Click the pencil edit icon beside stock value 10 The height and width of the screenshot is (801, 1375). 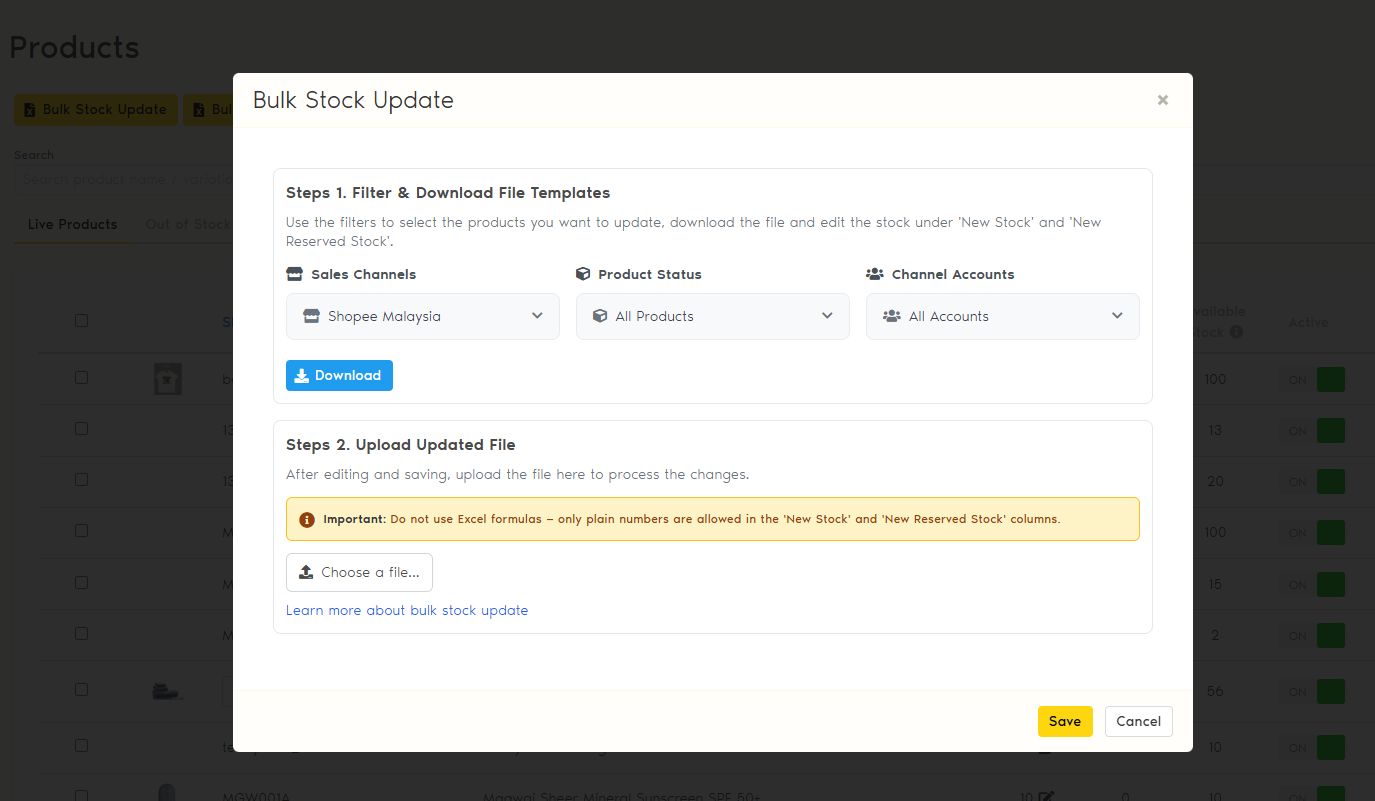click(x=1046, y=794)
